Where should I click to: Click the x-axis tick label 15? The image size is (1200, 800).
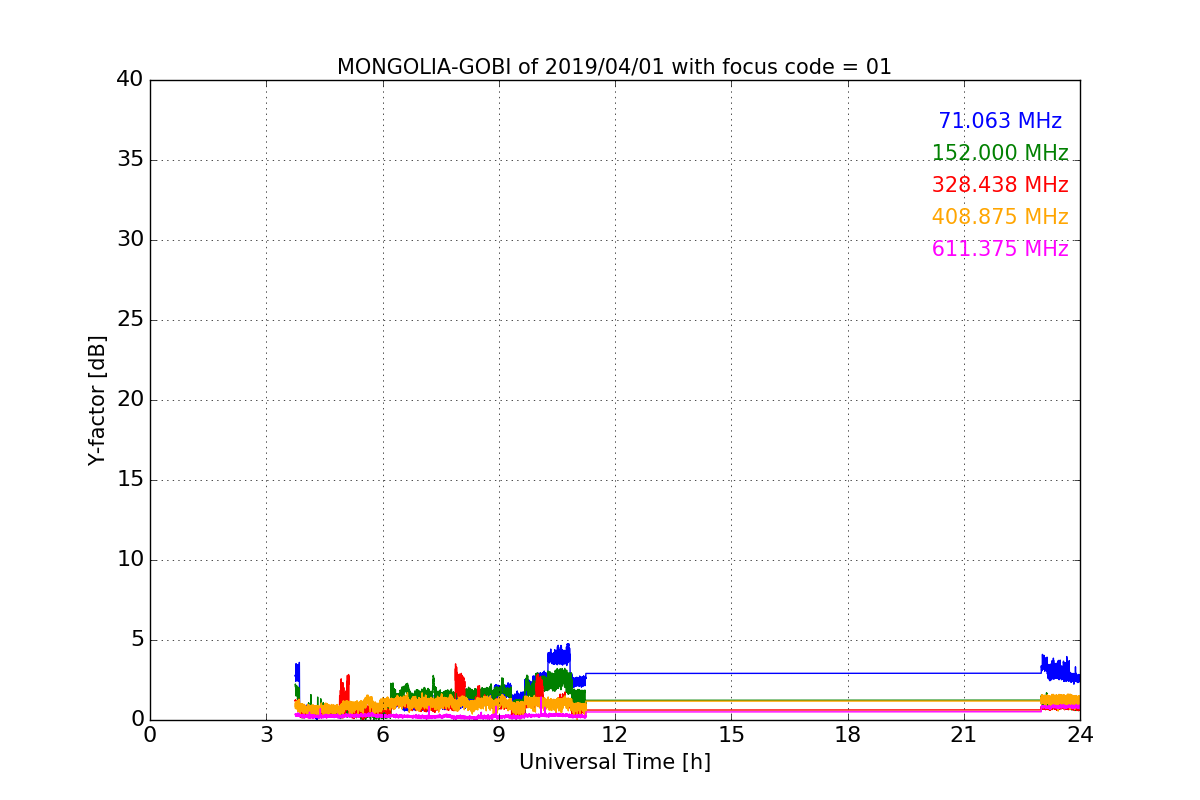tap(731, 736)
